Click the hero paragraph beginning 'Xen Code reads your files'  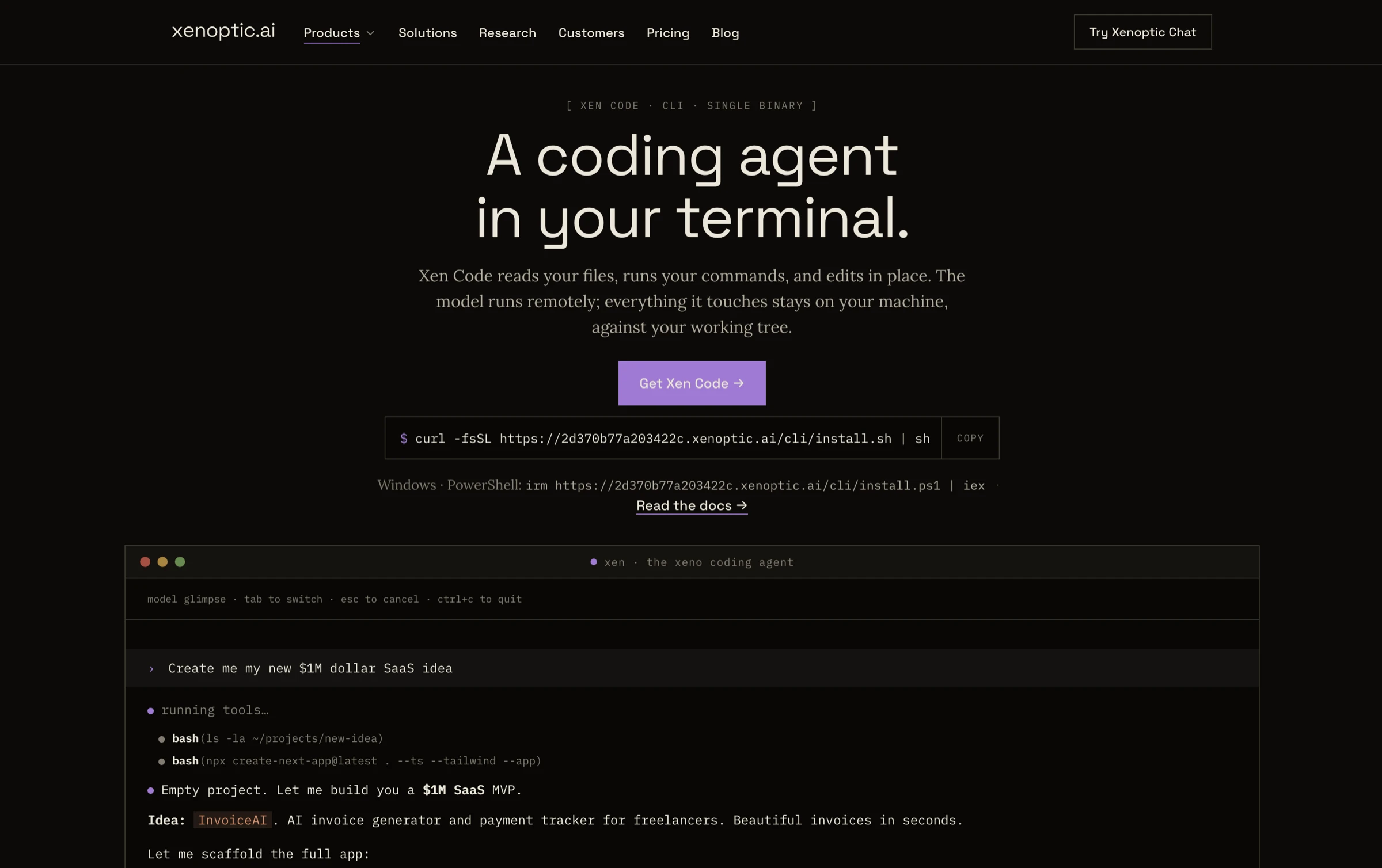pyautogui.click(x=692, y=301)
